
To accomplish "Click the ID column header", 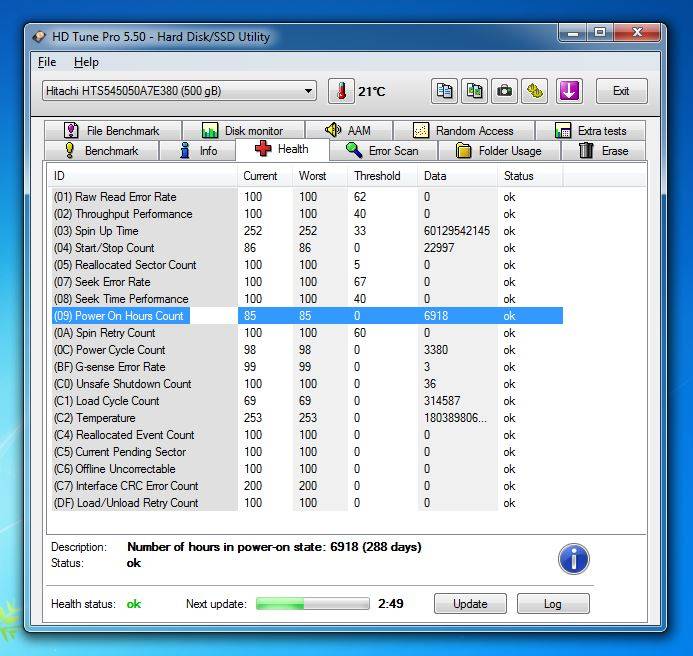I will pos(142,176).
